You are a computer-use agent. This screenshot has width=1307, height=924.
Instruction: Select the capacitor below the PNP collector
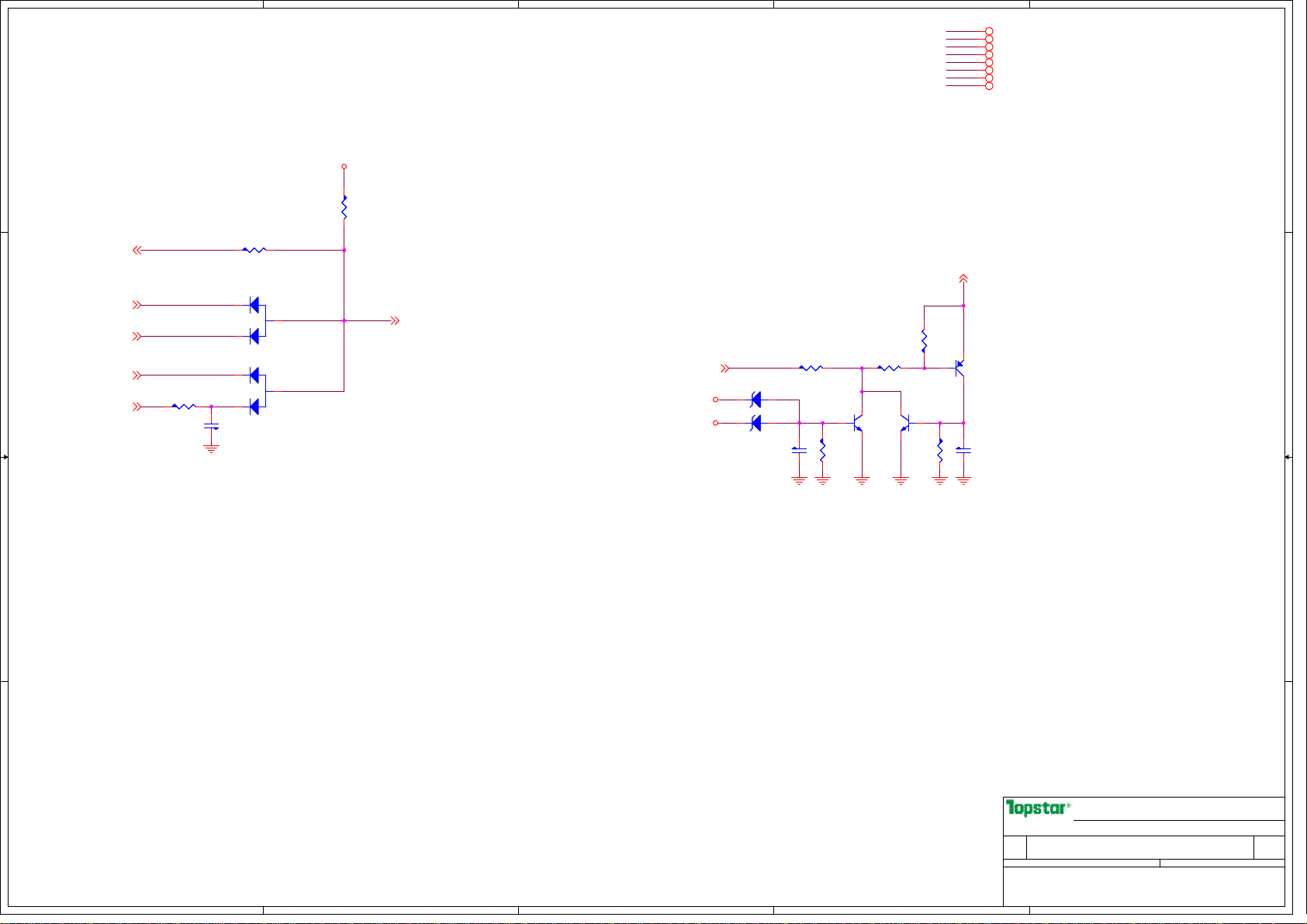click(963, 449)
